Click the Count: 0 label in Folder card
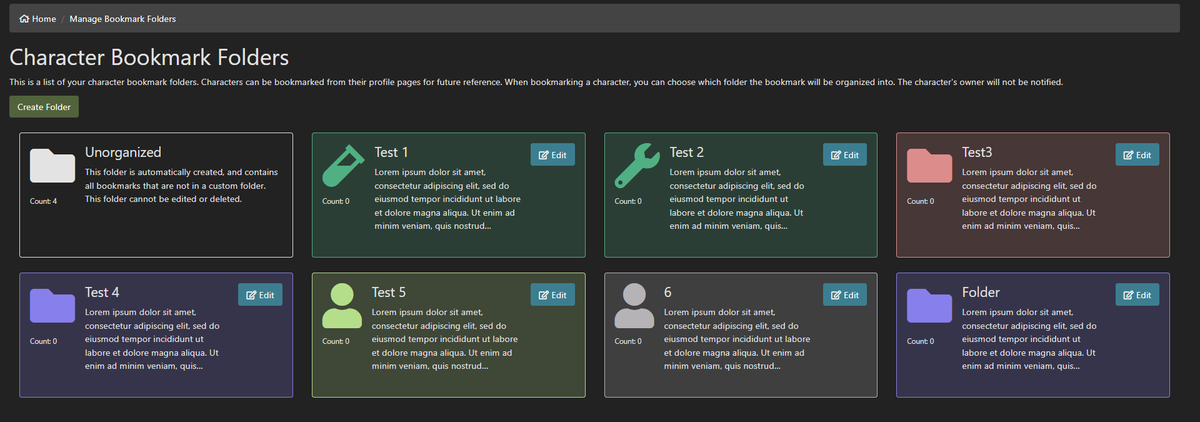 coord(920,341)
